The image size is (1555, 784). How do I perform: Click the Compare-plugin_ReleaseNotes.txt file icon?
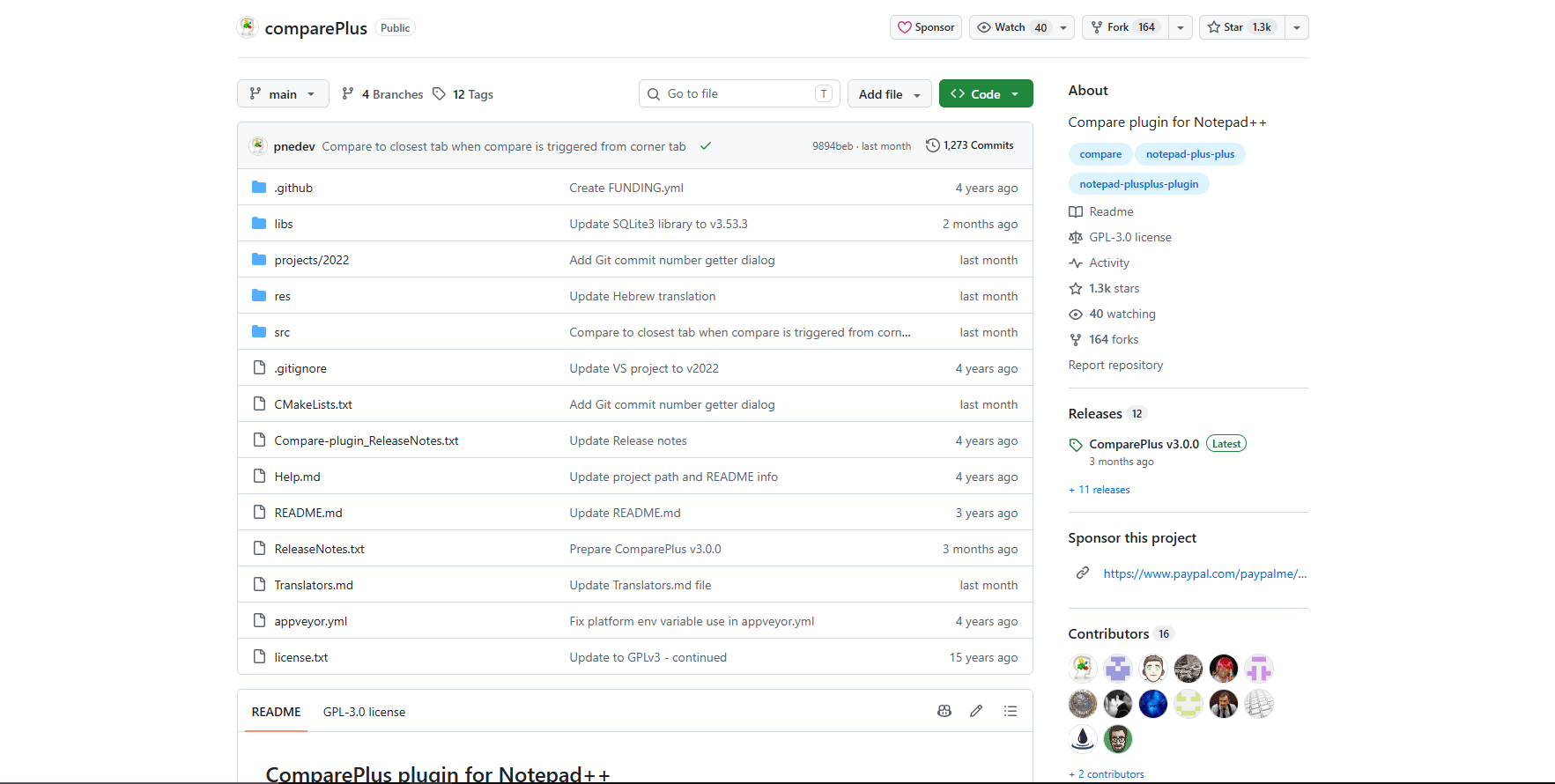click(x=259, y=440)
